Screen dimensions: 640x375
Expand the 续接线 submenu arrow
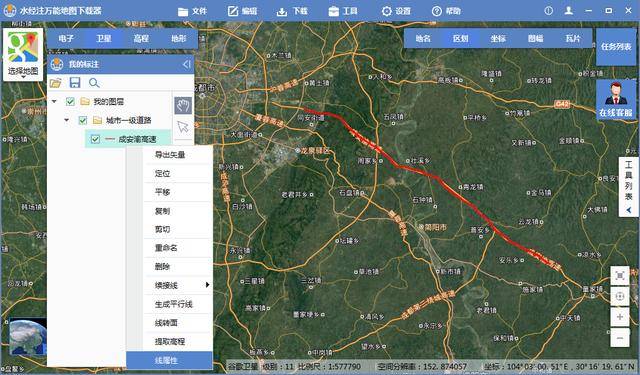tap(207, 285)
